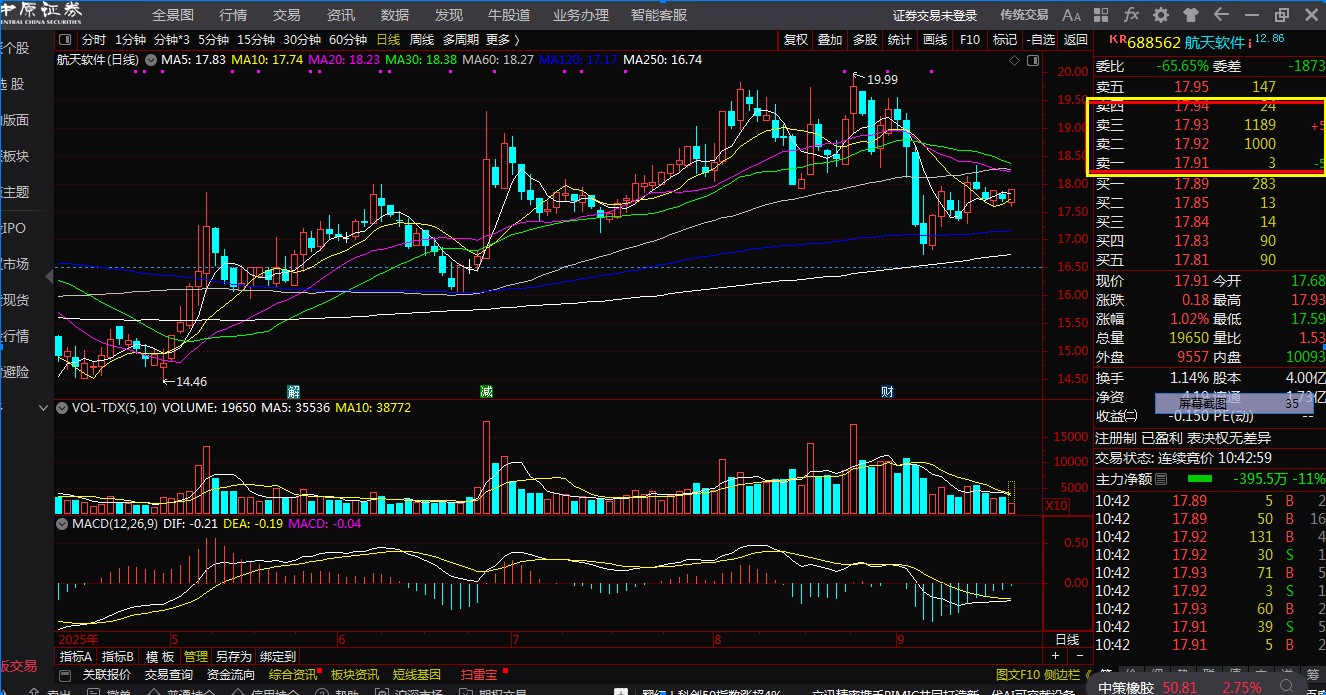Click the 统计 statistics button
Viewport: 1326px width, 695px height.
pos(900,40)
